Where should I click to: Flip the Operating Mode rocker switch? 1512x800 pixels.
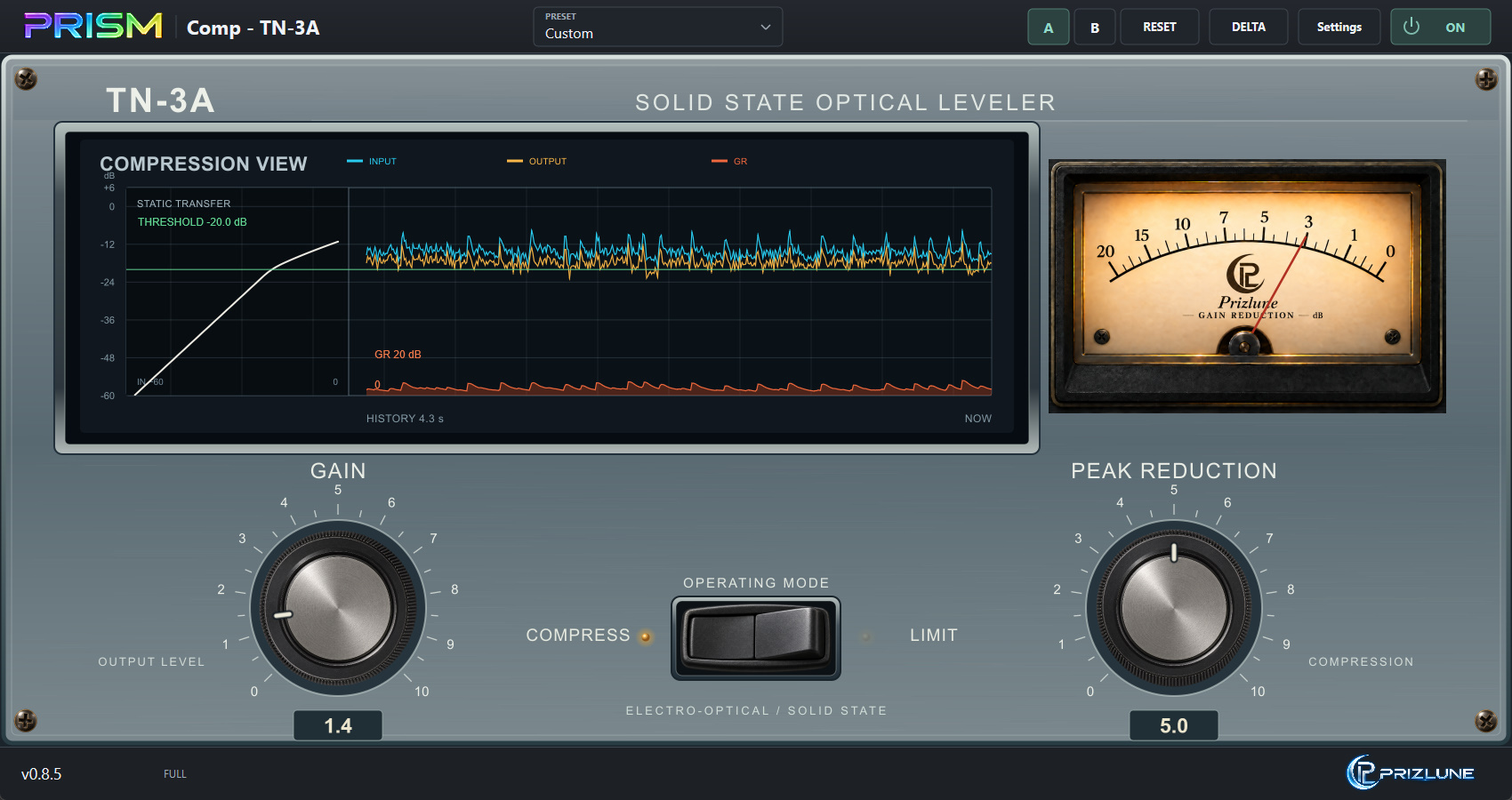(756, 637)
